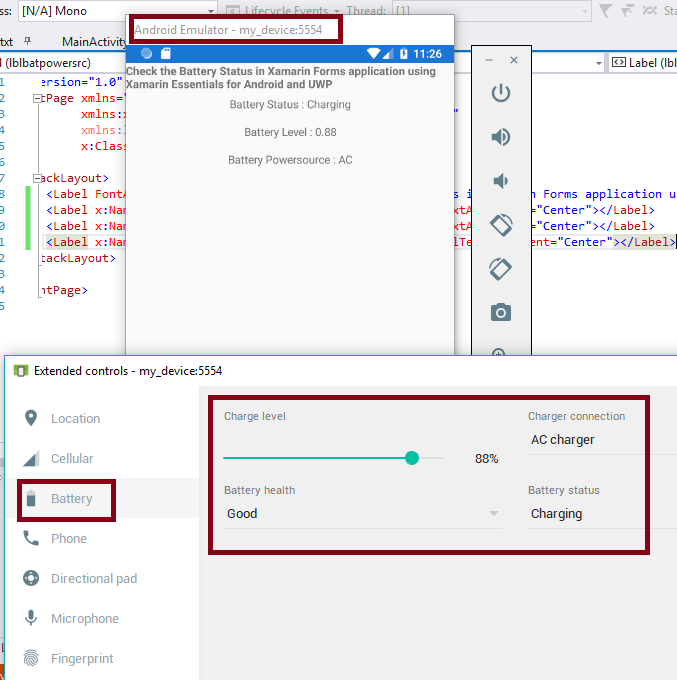Viewport: 677px width, 680px height.
Task: Click the Battery sidebar icon
Action: click(x=31, y=498)
